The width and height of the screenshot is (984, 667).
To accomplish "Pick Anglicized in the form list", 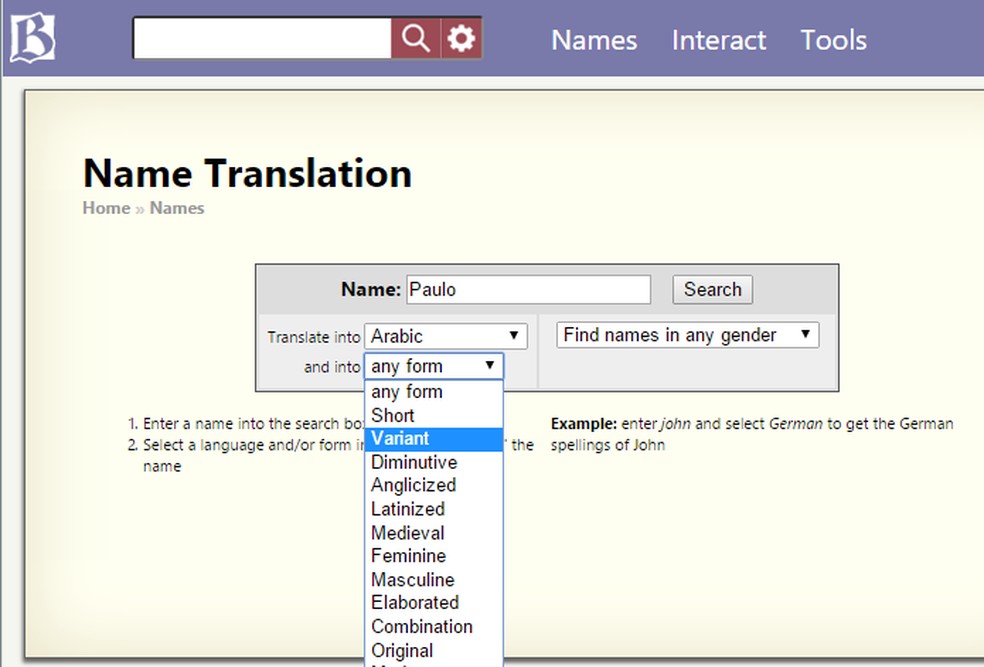I will click(x=413, y=485).
